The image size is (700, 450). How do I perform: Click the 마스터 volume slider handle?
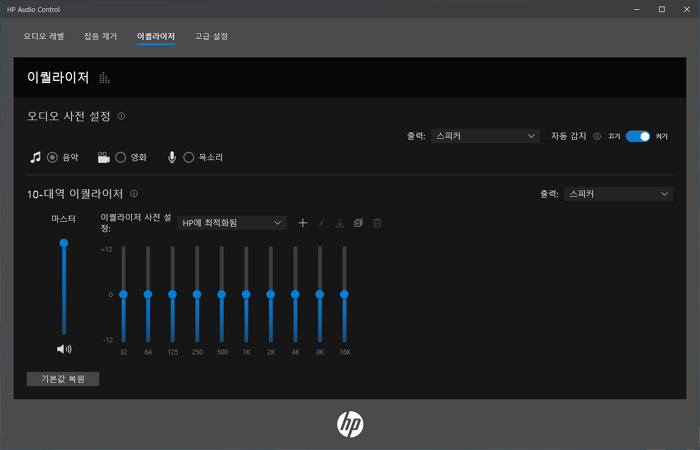[64, 243]
